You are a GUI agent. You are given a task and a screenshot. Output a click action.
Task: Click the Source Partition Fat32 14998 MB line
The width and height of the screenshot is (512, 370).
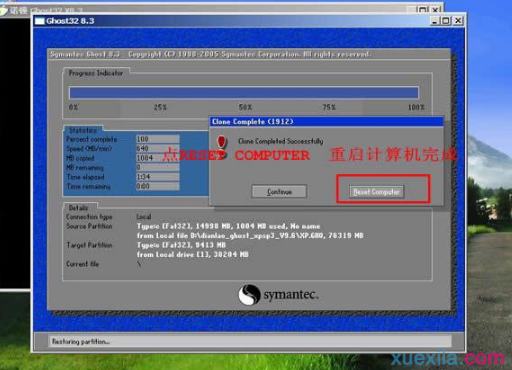click(x=228, y=226)
